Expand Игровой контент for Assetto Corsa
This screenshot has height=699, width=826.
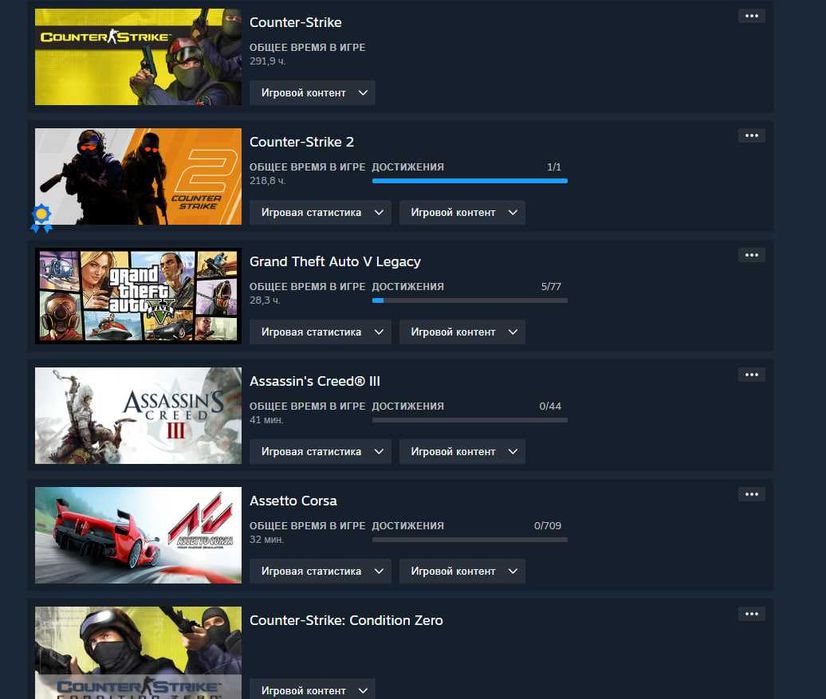pyautogui.click(x=462, y=571)
